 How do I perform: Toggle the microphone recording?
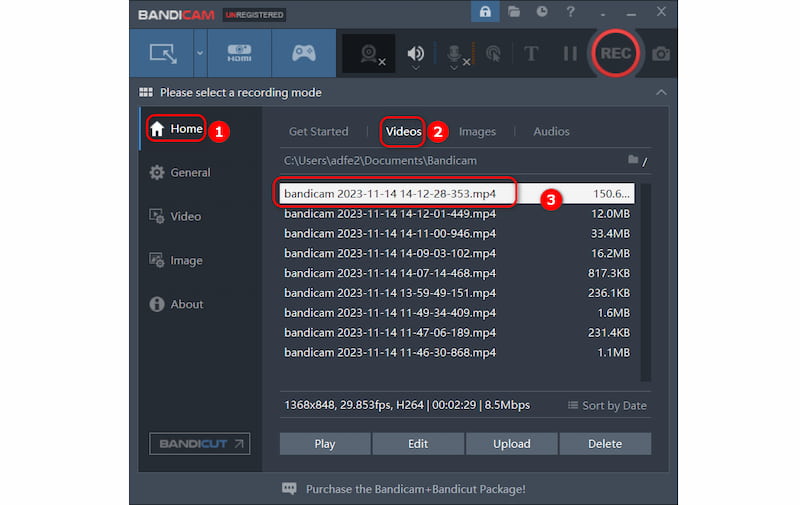(455, 53)
